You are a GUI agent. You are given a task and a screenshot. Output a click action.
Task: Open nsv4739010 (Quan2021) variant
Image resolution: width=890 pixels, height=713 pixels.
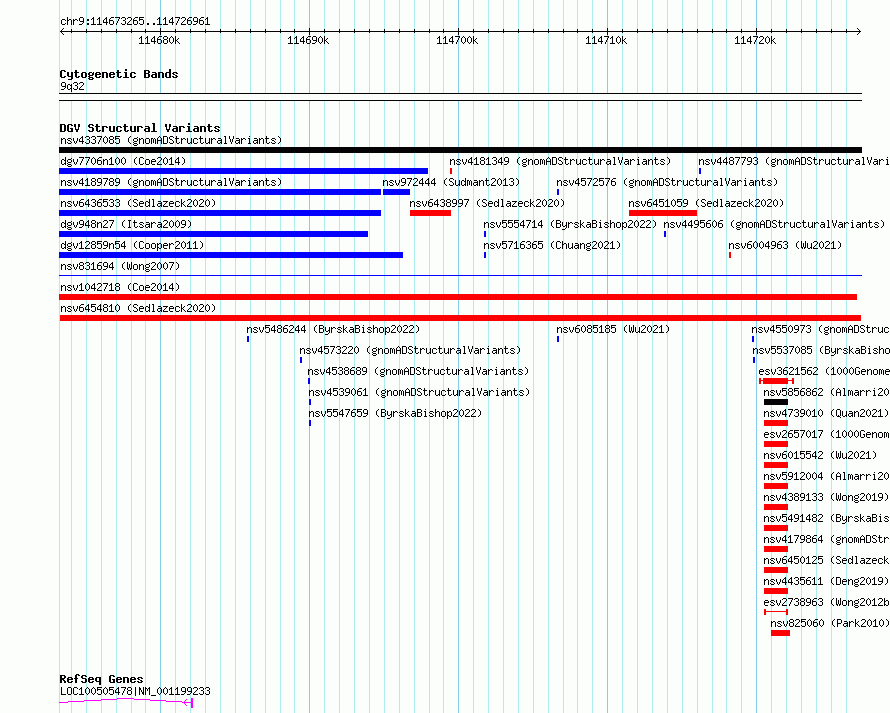(826, 413)
